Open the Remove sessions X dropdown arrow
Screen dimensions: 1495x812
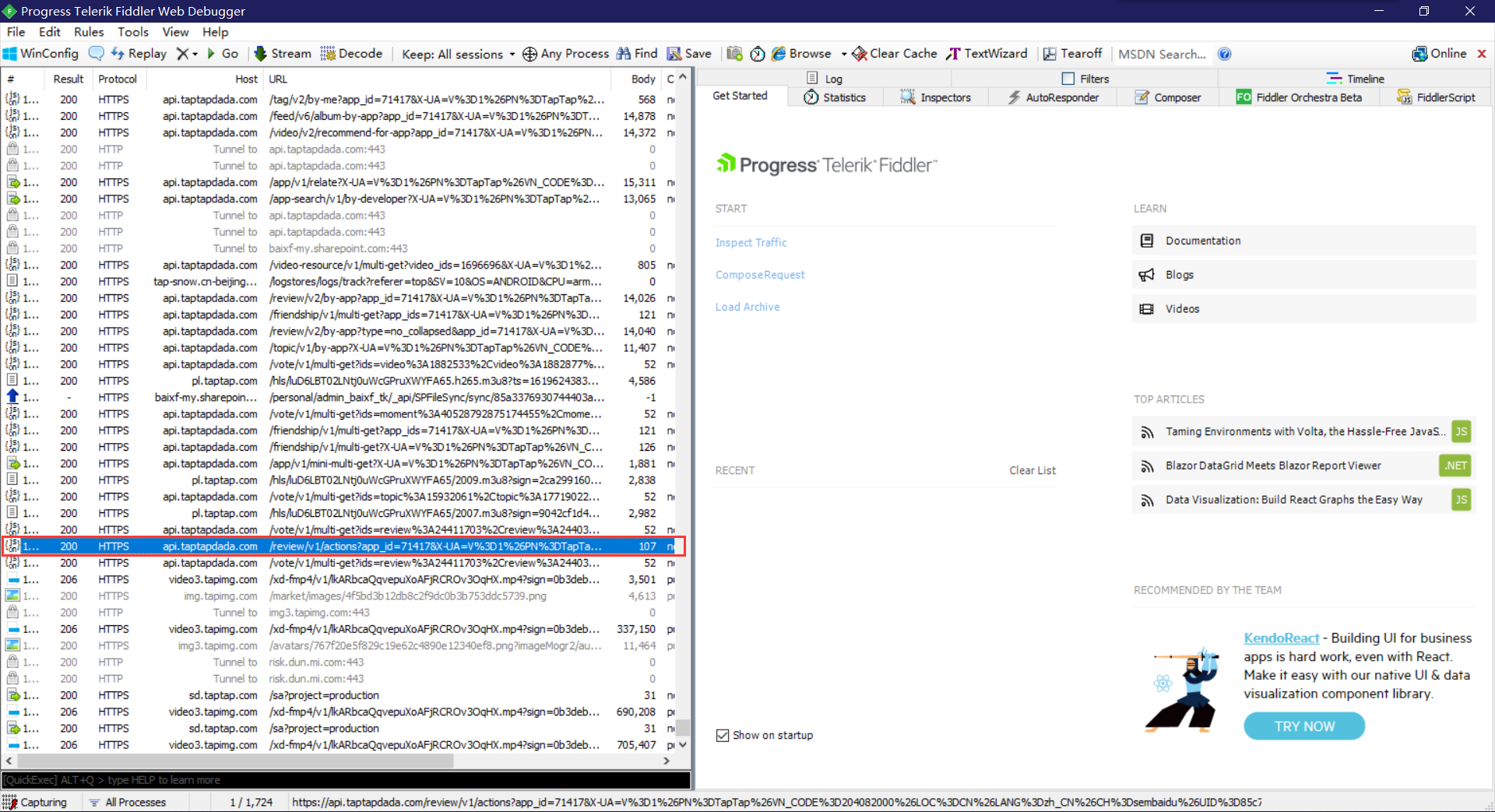(195, 54)
